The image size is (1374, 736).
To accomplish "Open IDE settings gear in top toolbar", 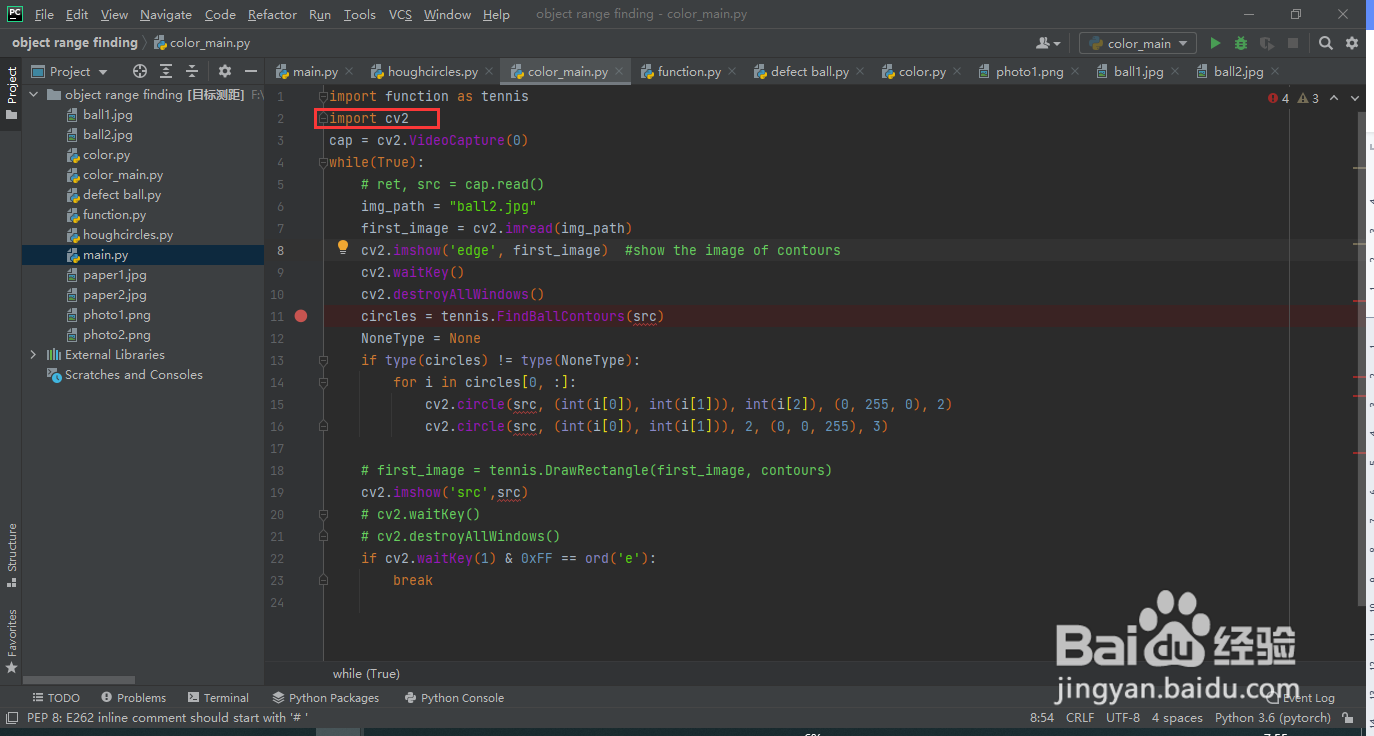I will pyautogui.click(x=1352, y=43).
